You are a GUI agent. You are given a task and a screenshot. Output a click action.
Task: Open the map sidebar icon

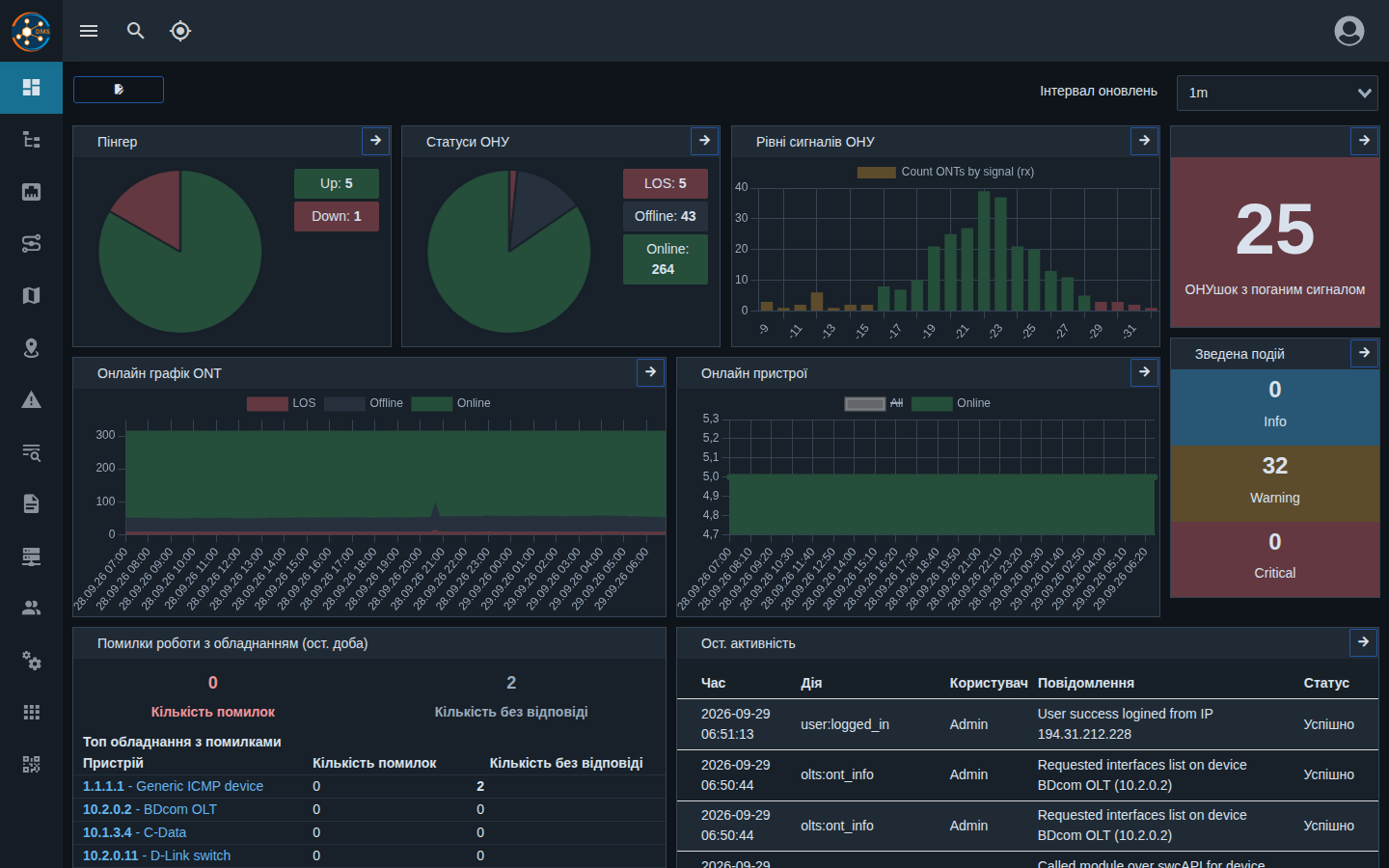31,295
